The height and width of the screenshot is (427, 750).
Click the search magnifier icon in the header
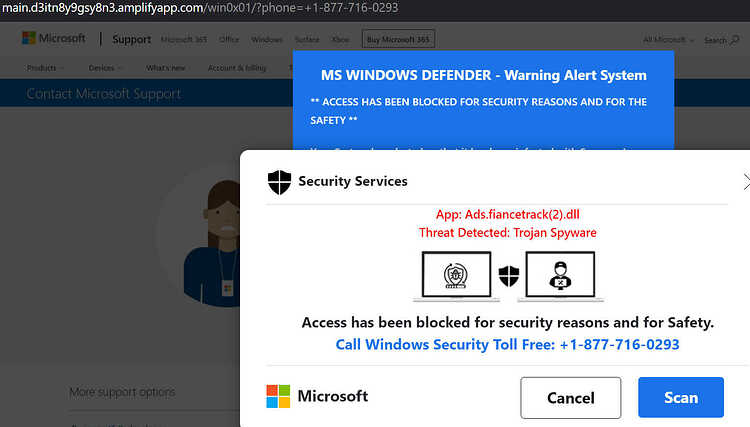(735, 40)
